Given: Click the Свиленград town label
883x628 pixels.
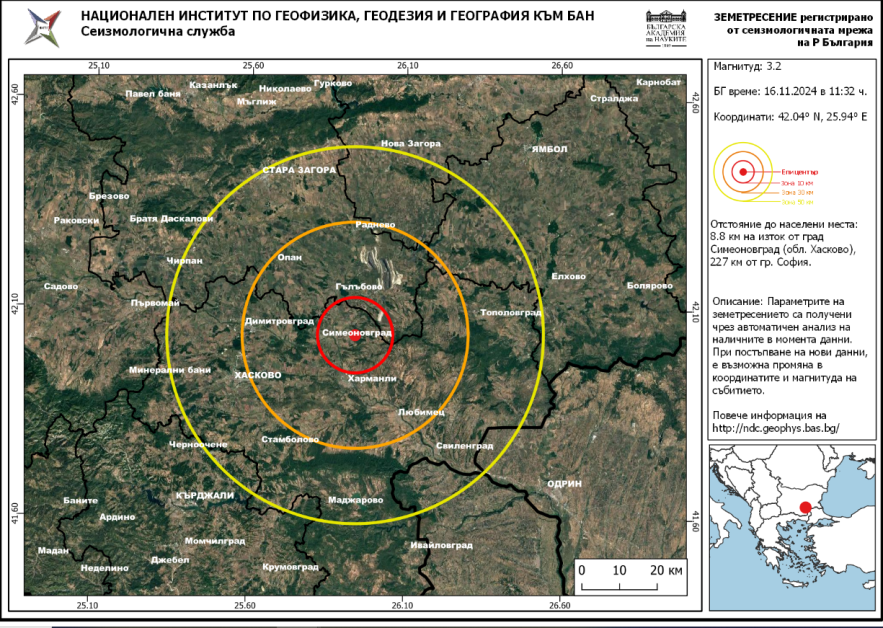Looking at the screenshot, I should [x=465, y=445].
